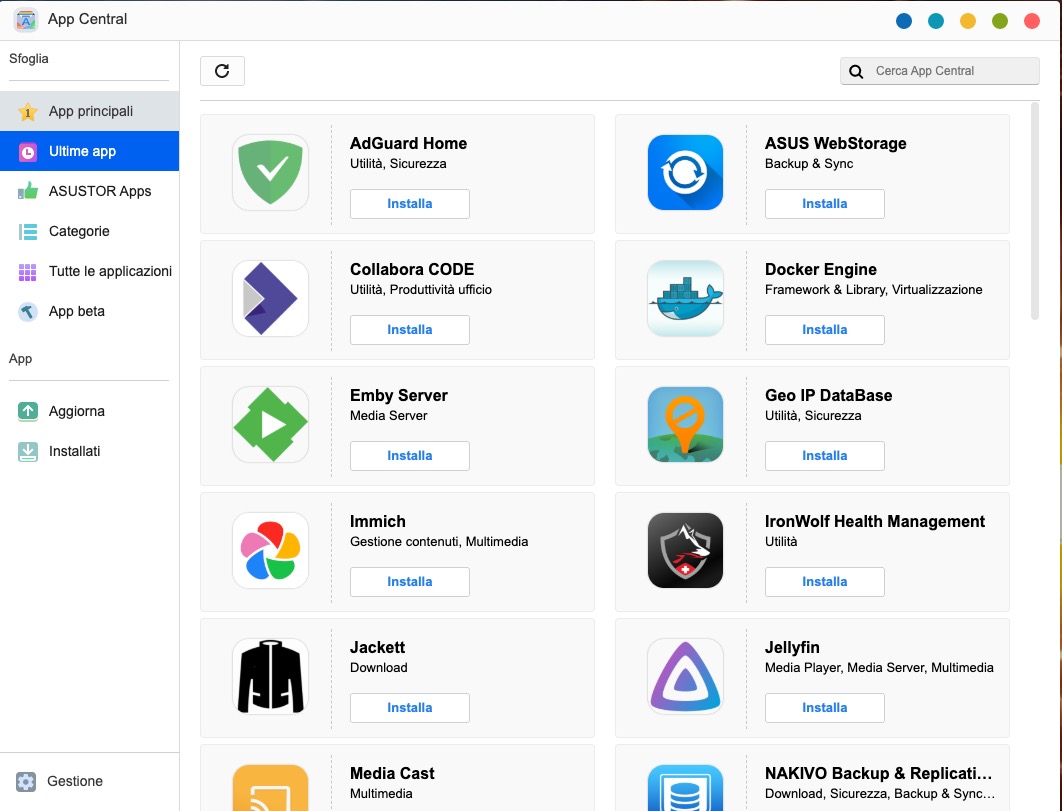The image size is (1062, 811).
Task: Show Tutte le applicazioni
Action: 89,271
